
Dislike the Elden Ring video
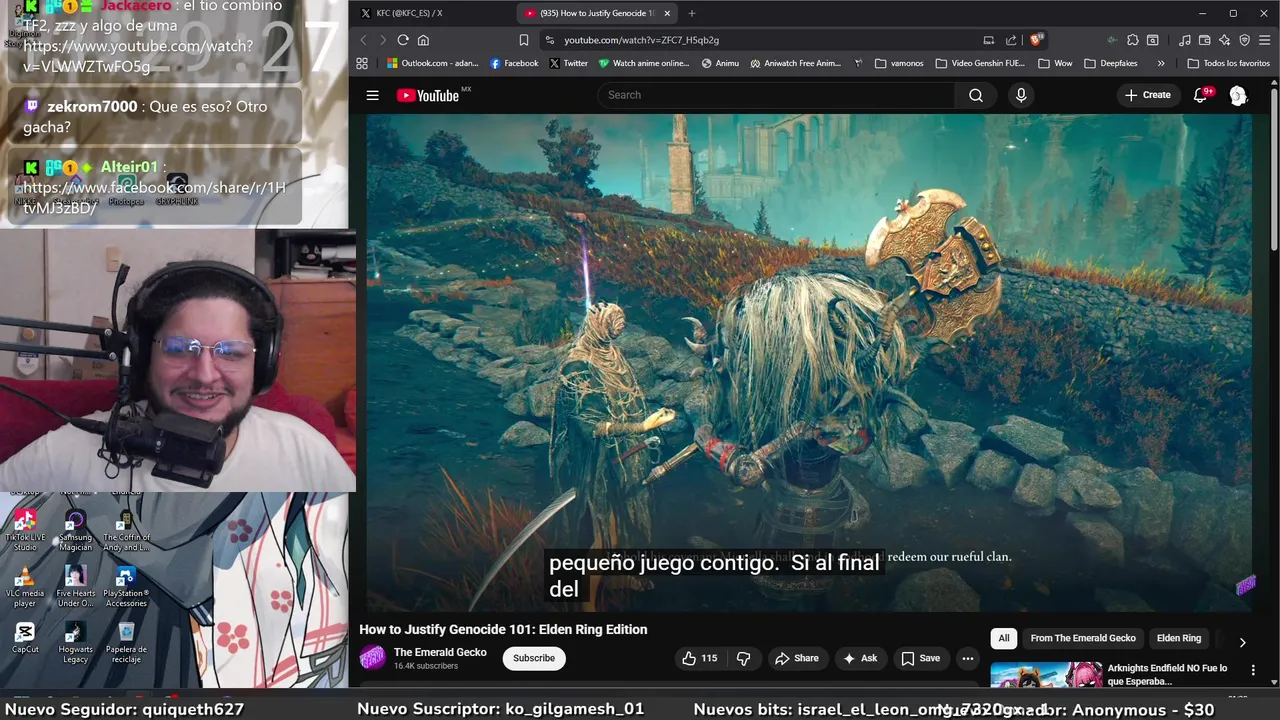coord(743,658)
